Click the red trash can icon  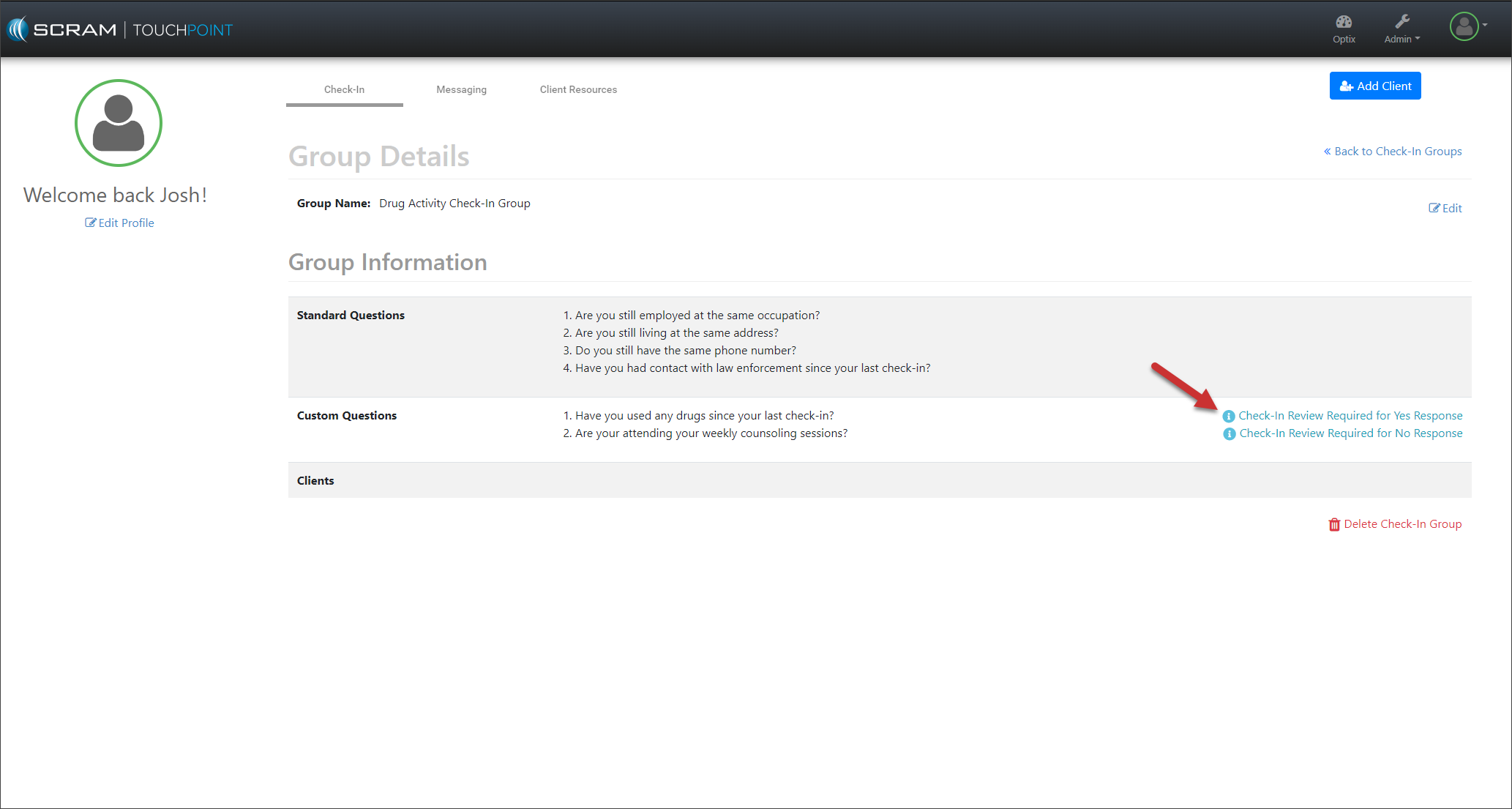[1334, 524]
